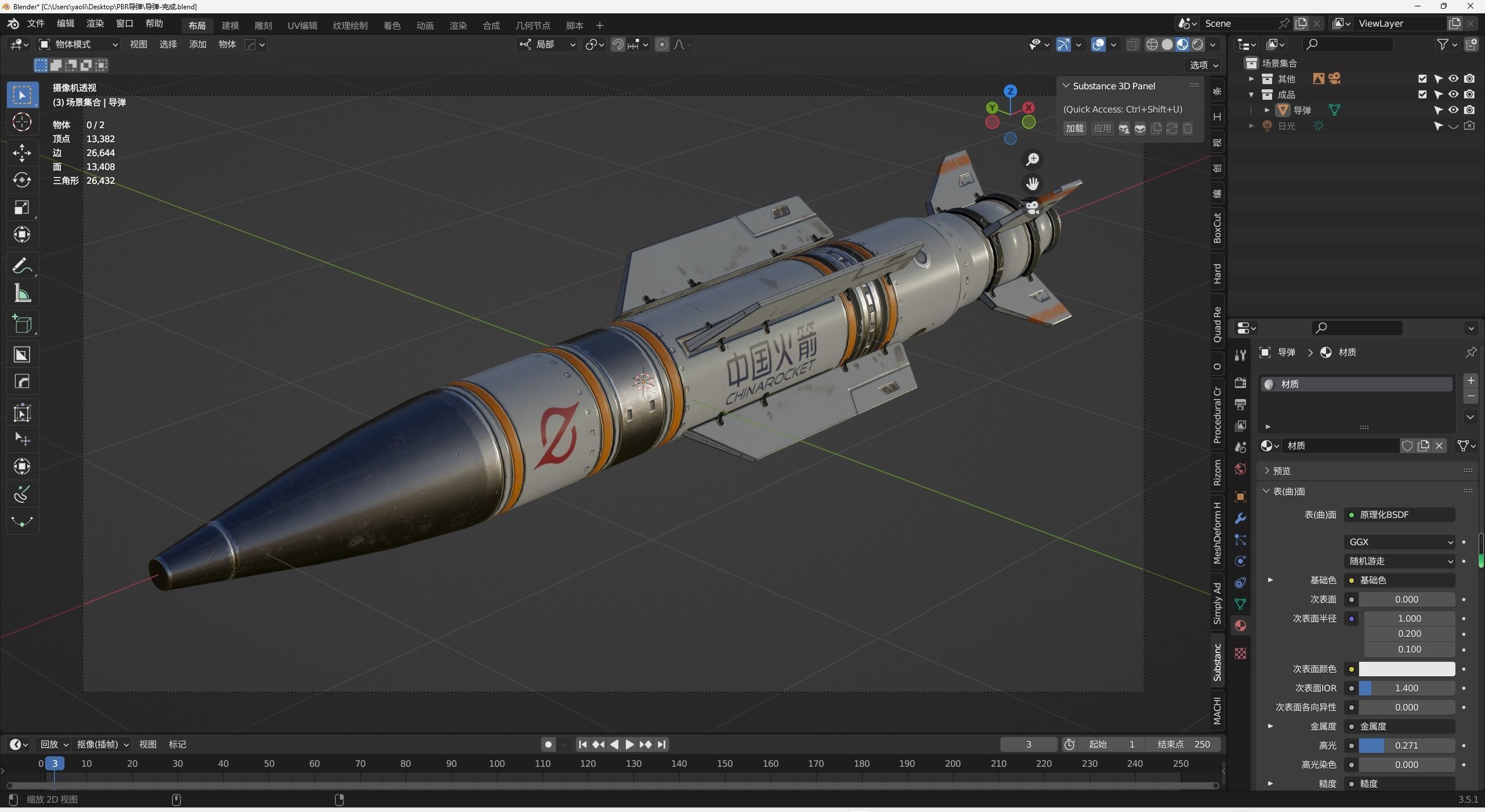Collapse the Substance 3D Panel
1485x812 pixels.
pyautogui.click(x=1066, y=86)
